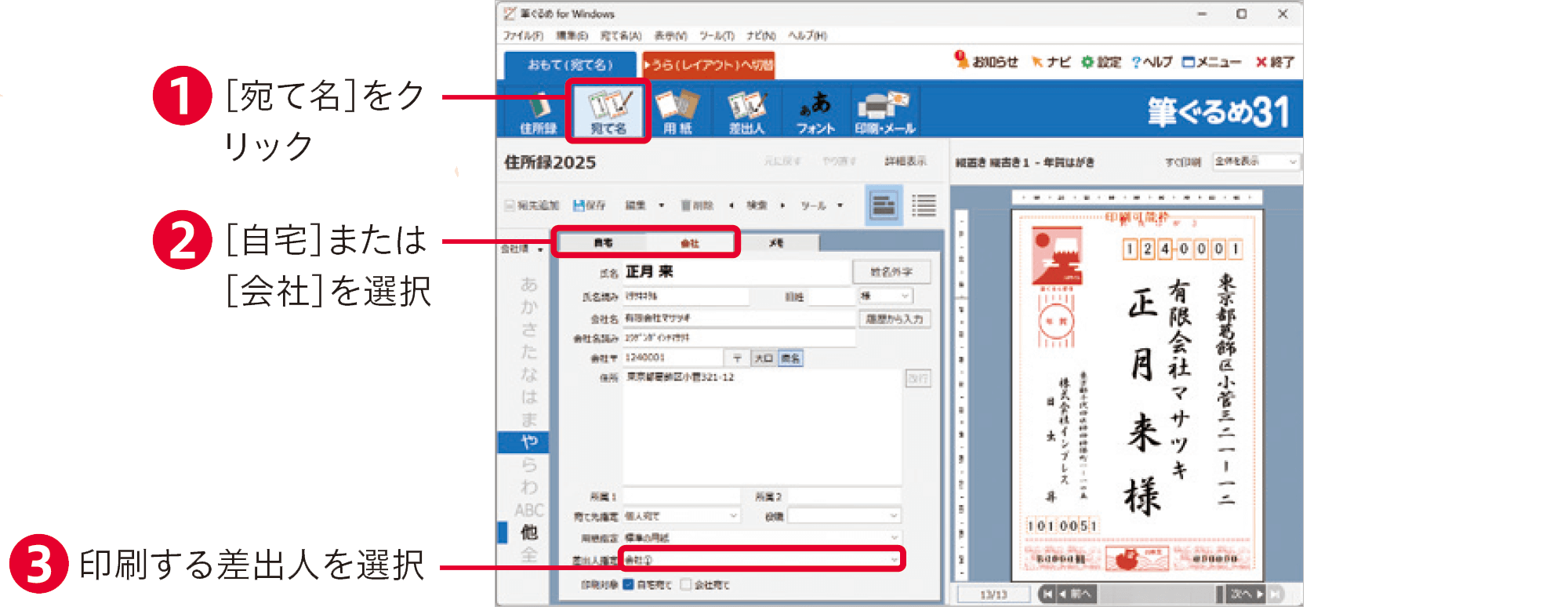Viewport: 1568px width, 607px height.
Task: Click the 検索 search button
Action: point(757,205)
